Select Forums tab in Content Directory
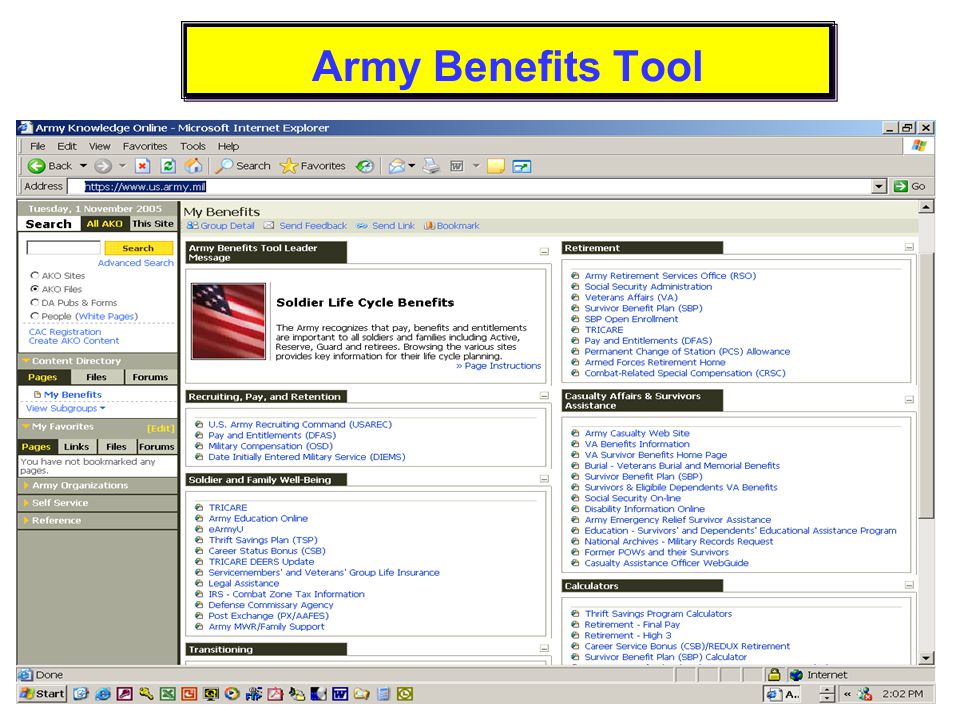This screenshot has height=720, width=960. [150, 377]
